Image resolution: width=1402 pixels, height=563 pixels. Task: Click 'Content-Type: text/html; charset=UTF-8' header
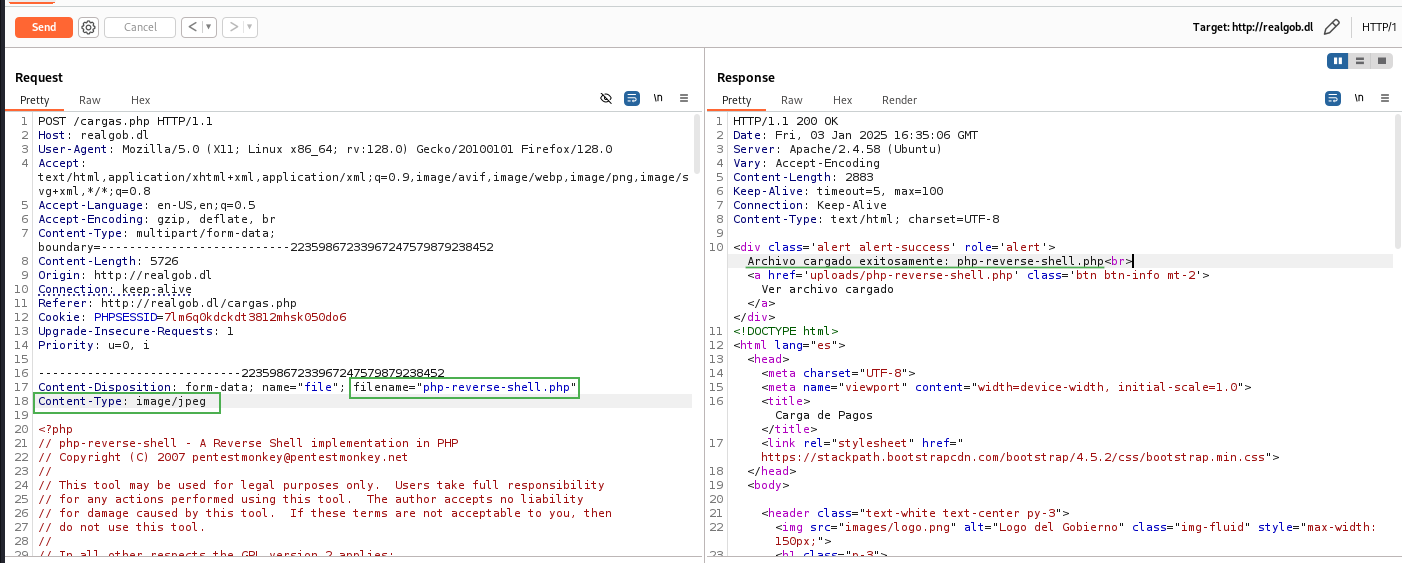866,219
